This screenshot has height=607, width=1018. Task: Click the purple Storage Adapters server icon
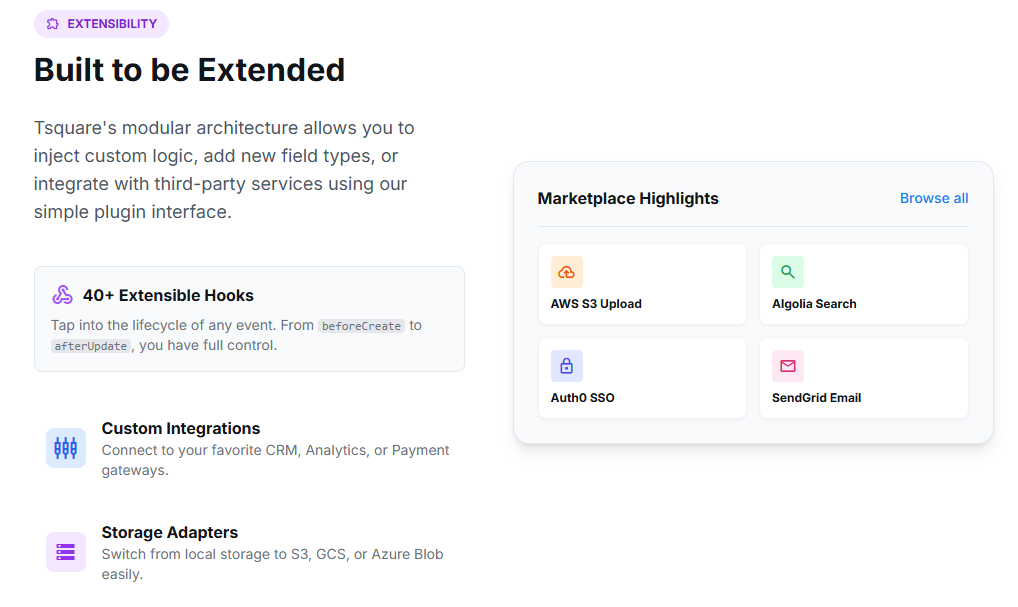pyautogui.click(x=66, y=552)
